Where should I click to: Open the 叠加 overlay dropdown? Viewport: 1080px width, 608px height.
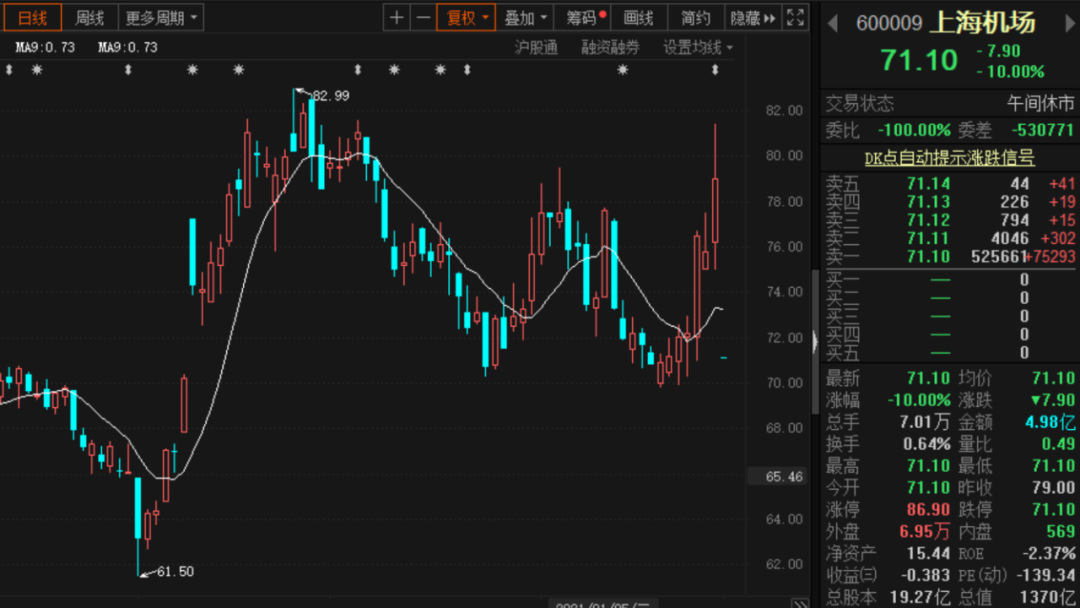pyautogui.click(x=525, y=18)
